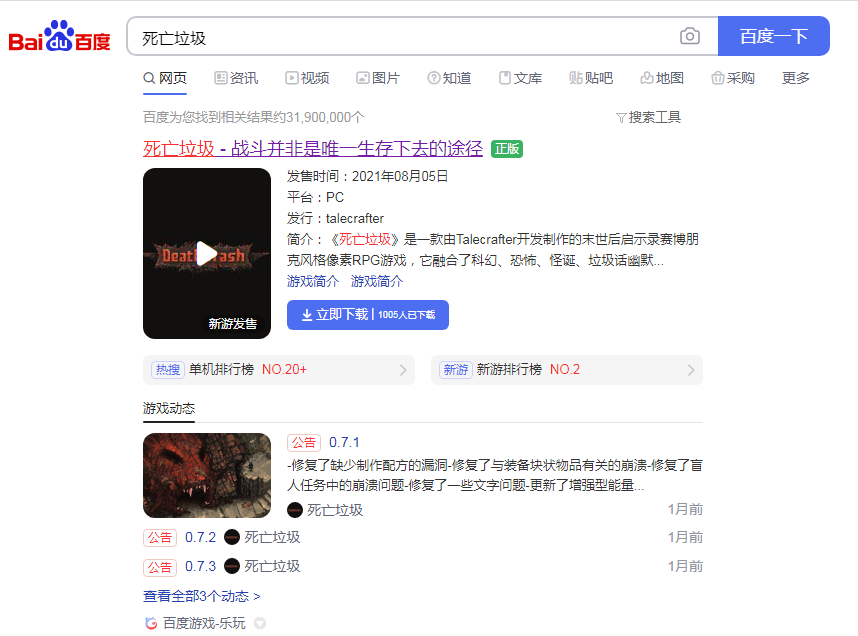The height and width of the screenshot is (636, 858).
Task: Open the 地图 tab
Action: point(662,78)
